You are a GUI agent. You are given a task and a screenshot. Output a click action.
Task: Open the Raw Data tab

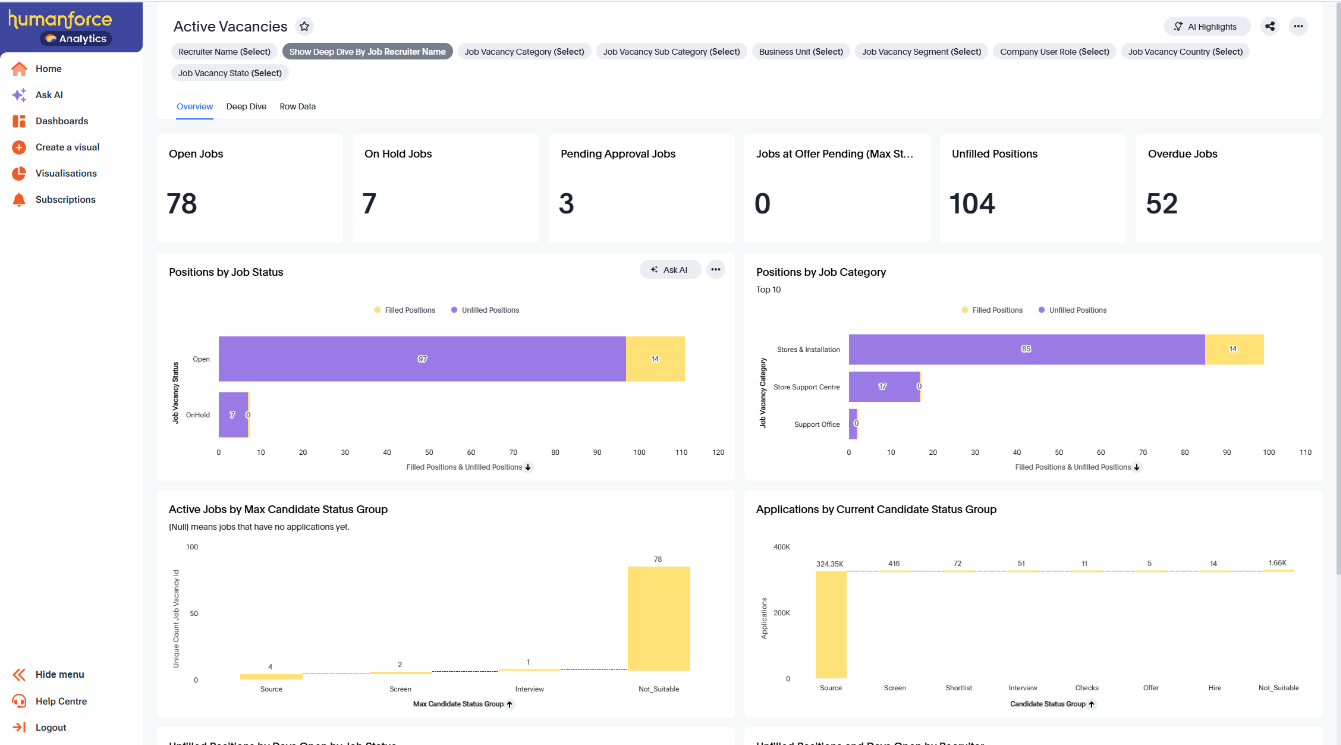tap(297, 106)
